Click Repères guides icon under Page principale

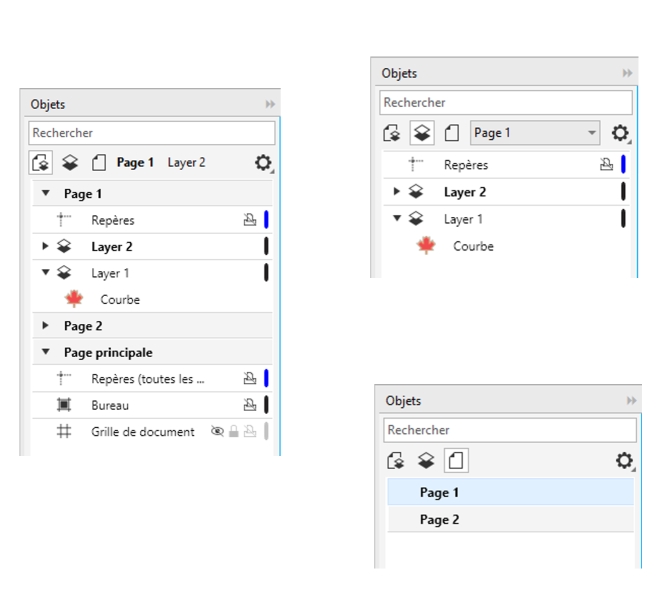point(64,378)
